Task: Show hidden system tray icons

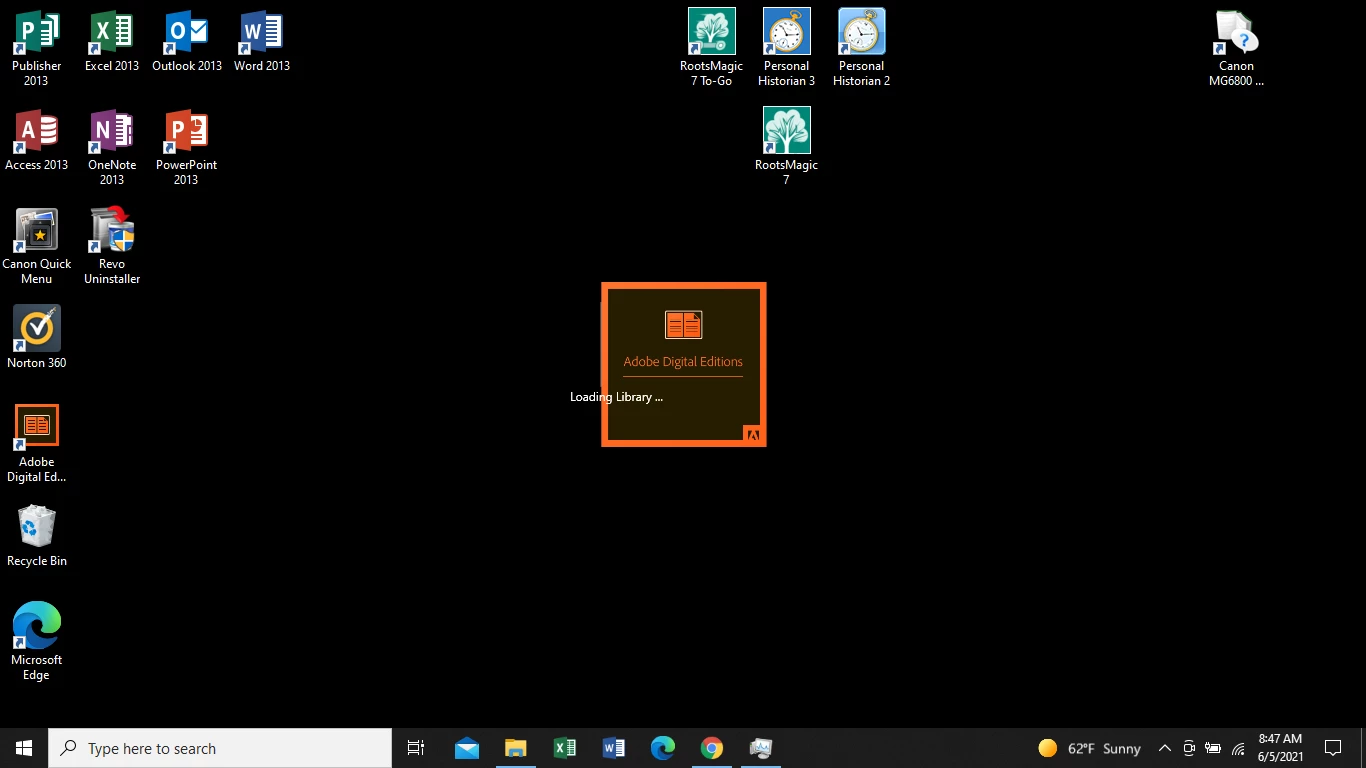Action: 1164,748
